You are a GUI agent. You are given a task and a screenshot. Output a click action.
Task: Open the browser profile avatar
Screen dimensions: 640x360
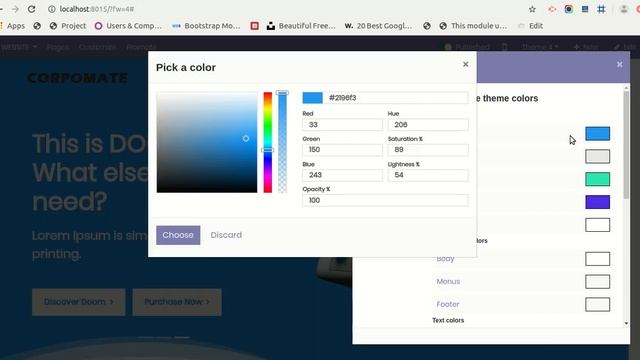[623, 9]
